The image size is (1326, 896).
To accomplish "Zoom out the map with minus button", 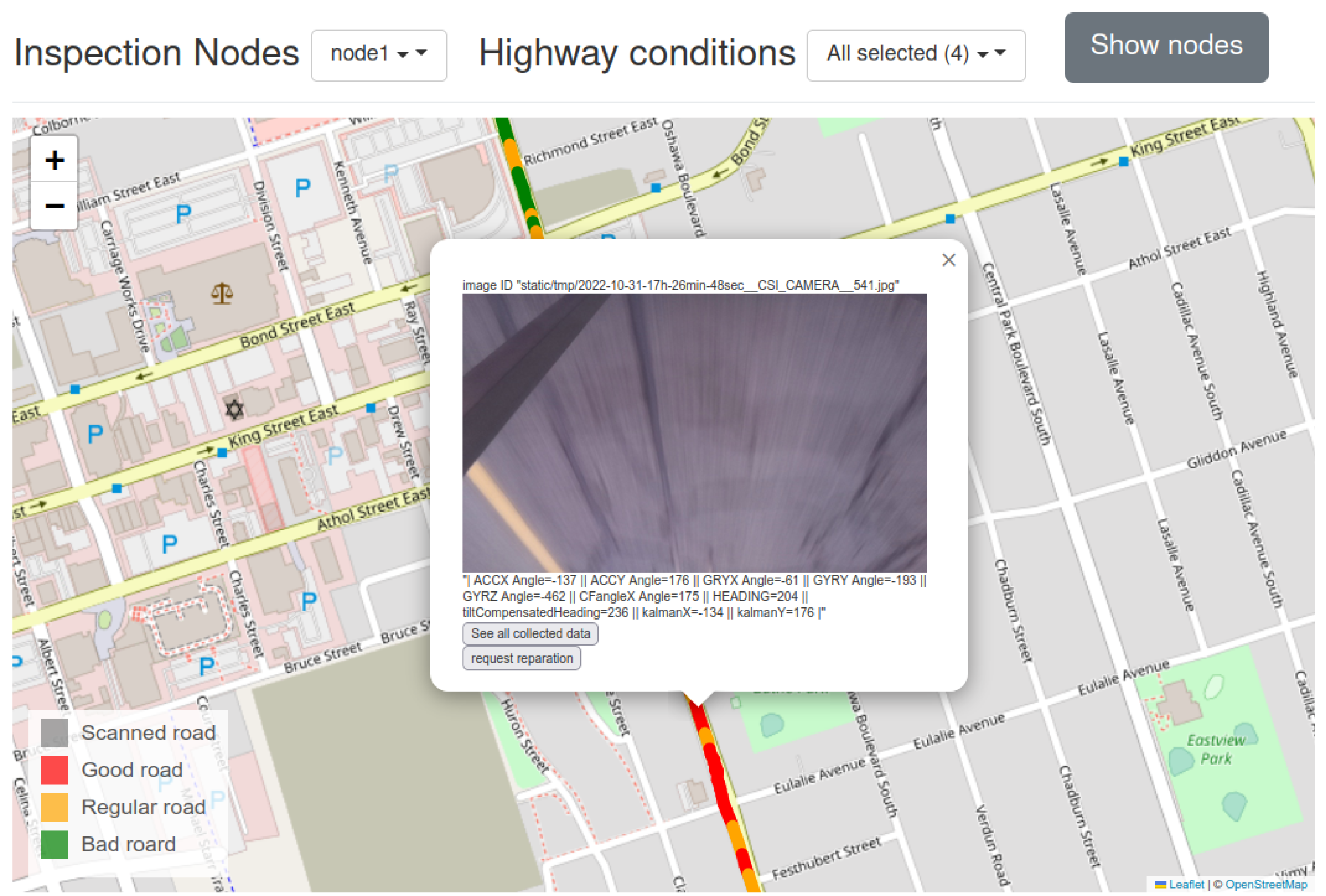I will point(54,206).
